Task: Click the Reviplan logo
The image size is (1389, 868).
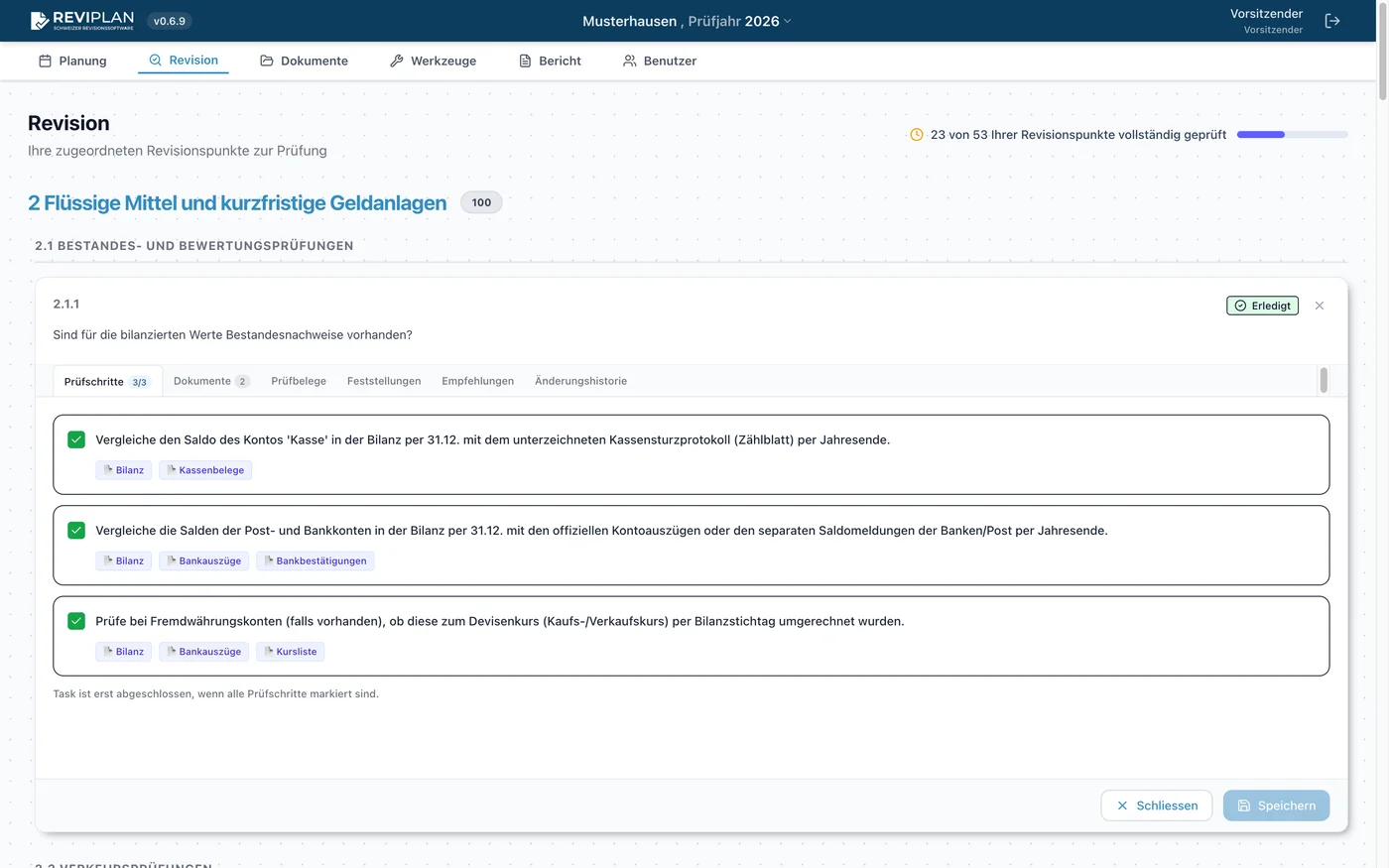Action: 82,21
